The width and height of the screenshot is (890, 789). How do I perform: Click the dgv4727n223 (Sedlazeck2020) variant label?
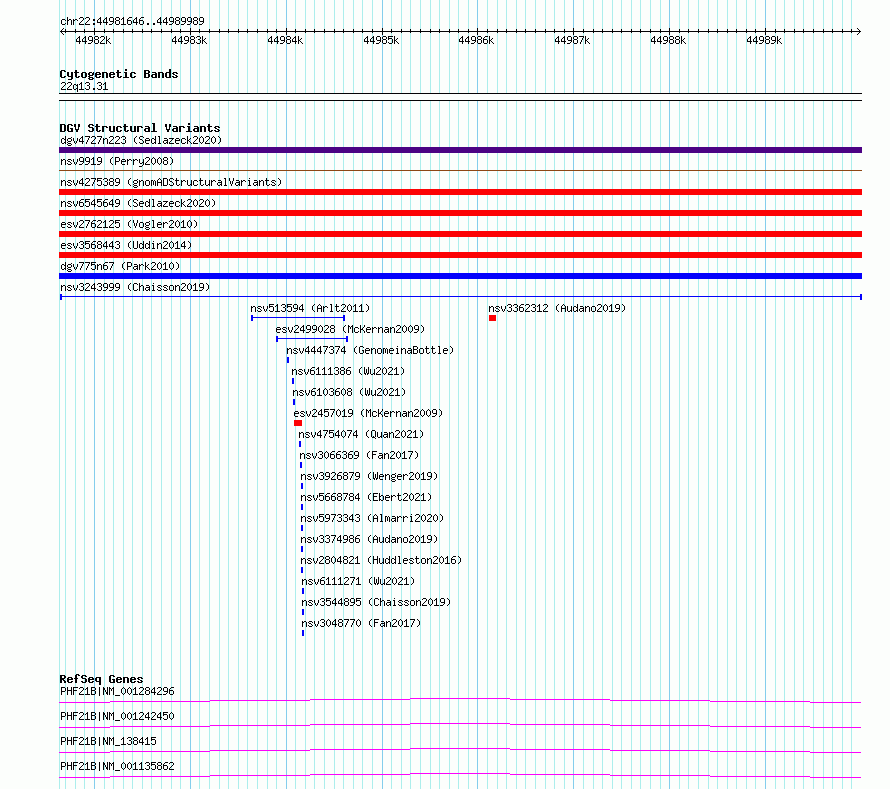tap(141, 140)
